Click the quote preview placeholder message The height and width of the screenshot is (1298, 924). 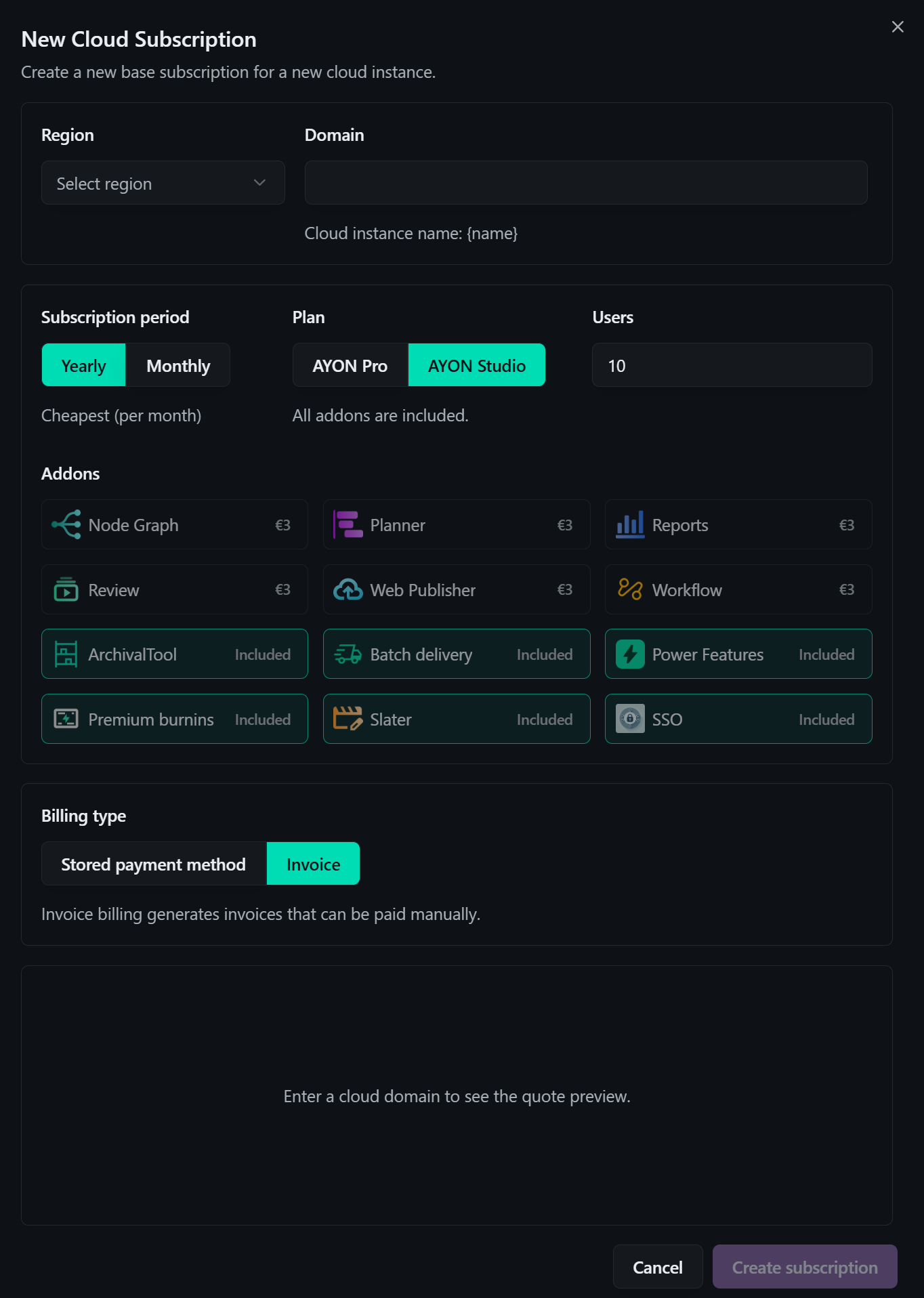457,1096
